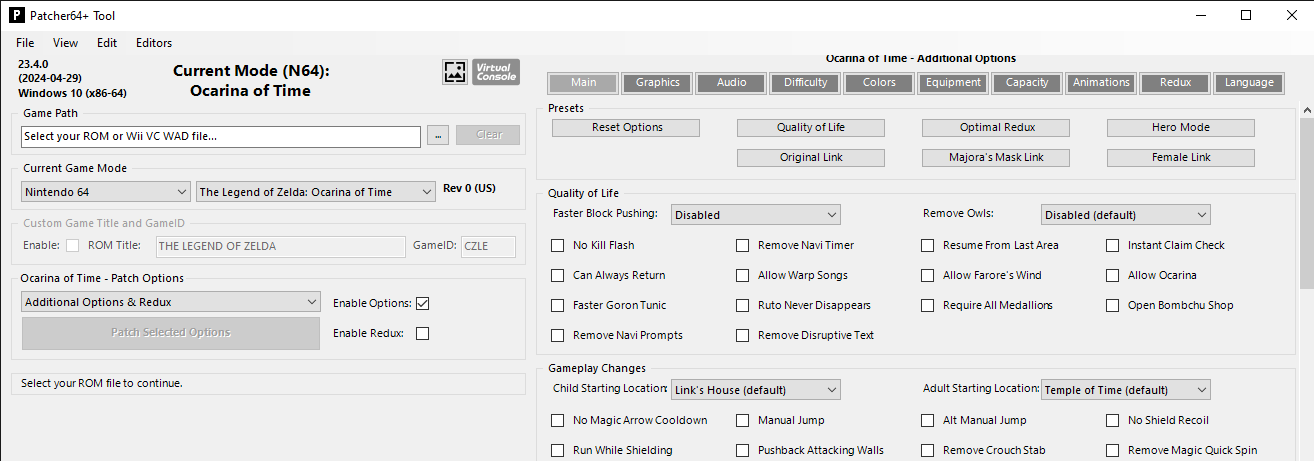This screenshot has width=1314, height=461.
Task: Switch to the Equipment tab
Action: (954, 83)
